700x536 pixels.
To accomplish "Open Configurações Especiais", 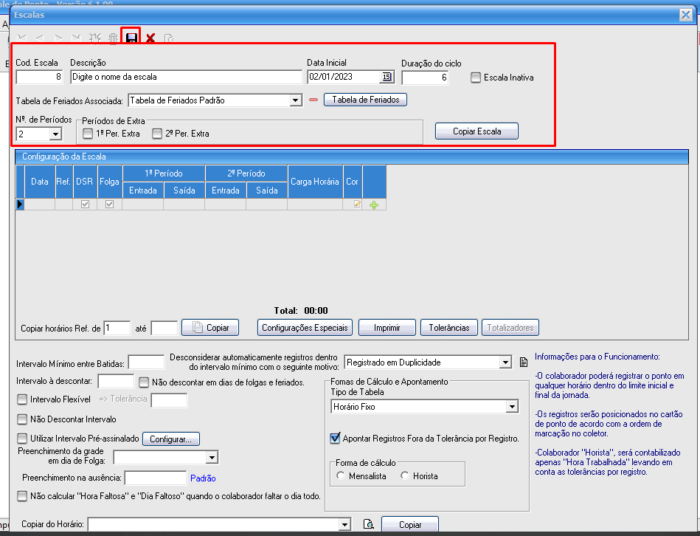I will 305,327.
